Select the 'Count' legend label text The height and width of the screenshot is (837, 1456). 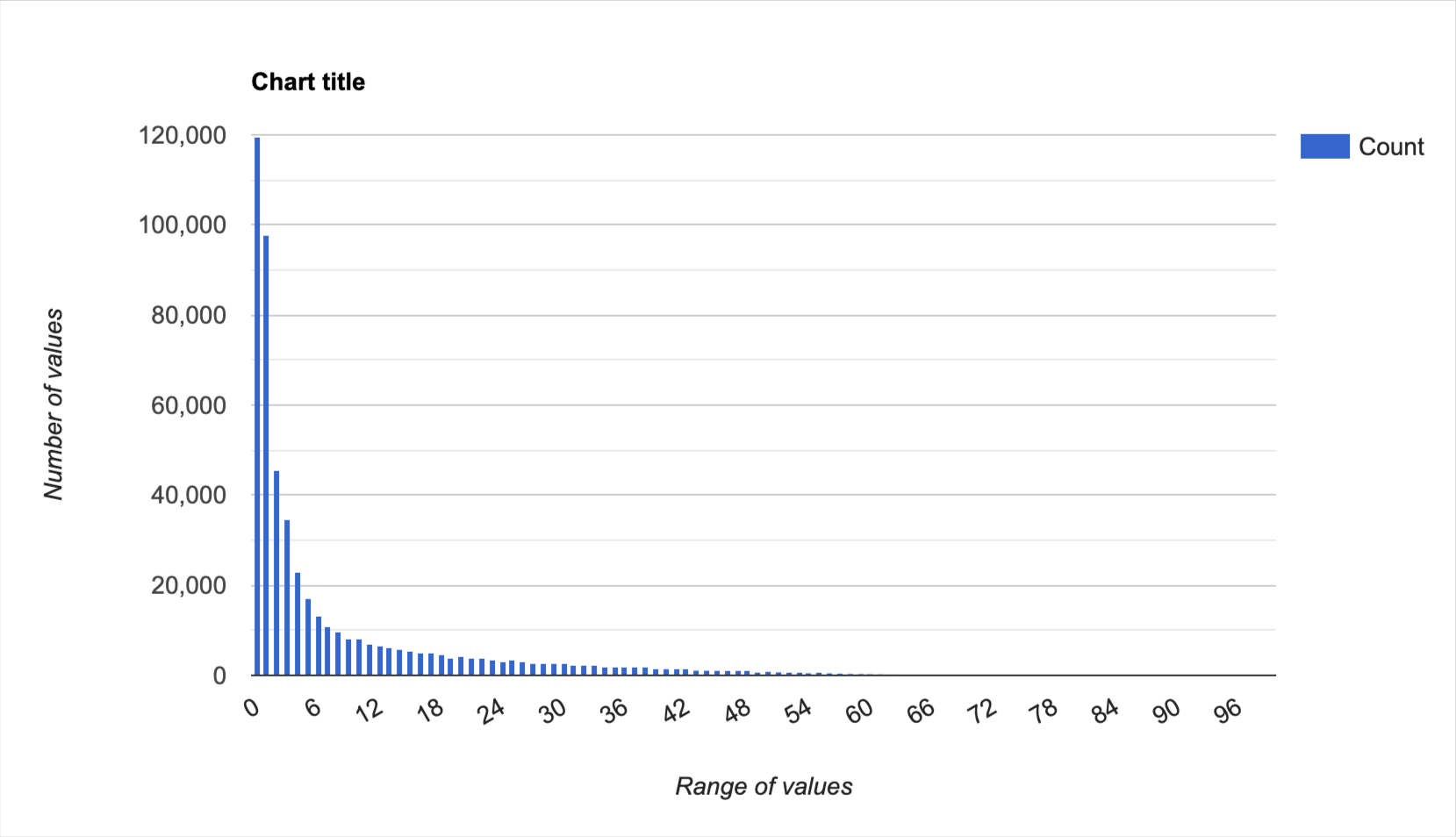pyautogui.click(x=1390, y=147)
